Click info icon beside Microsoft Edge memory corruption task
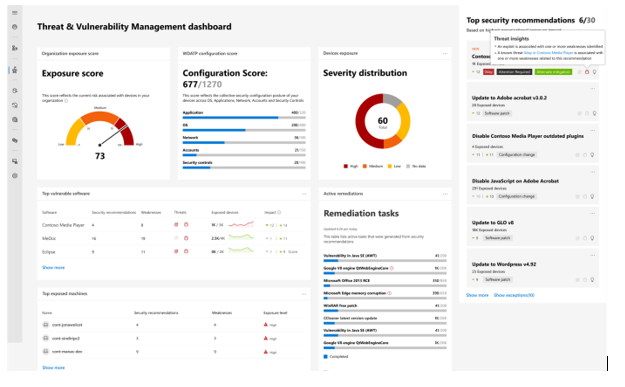 click(x=389, y=293)
